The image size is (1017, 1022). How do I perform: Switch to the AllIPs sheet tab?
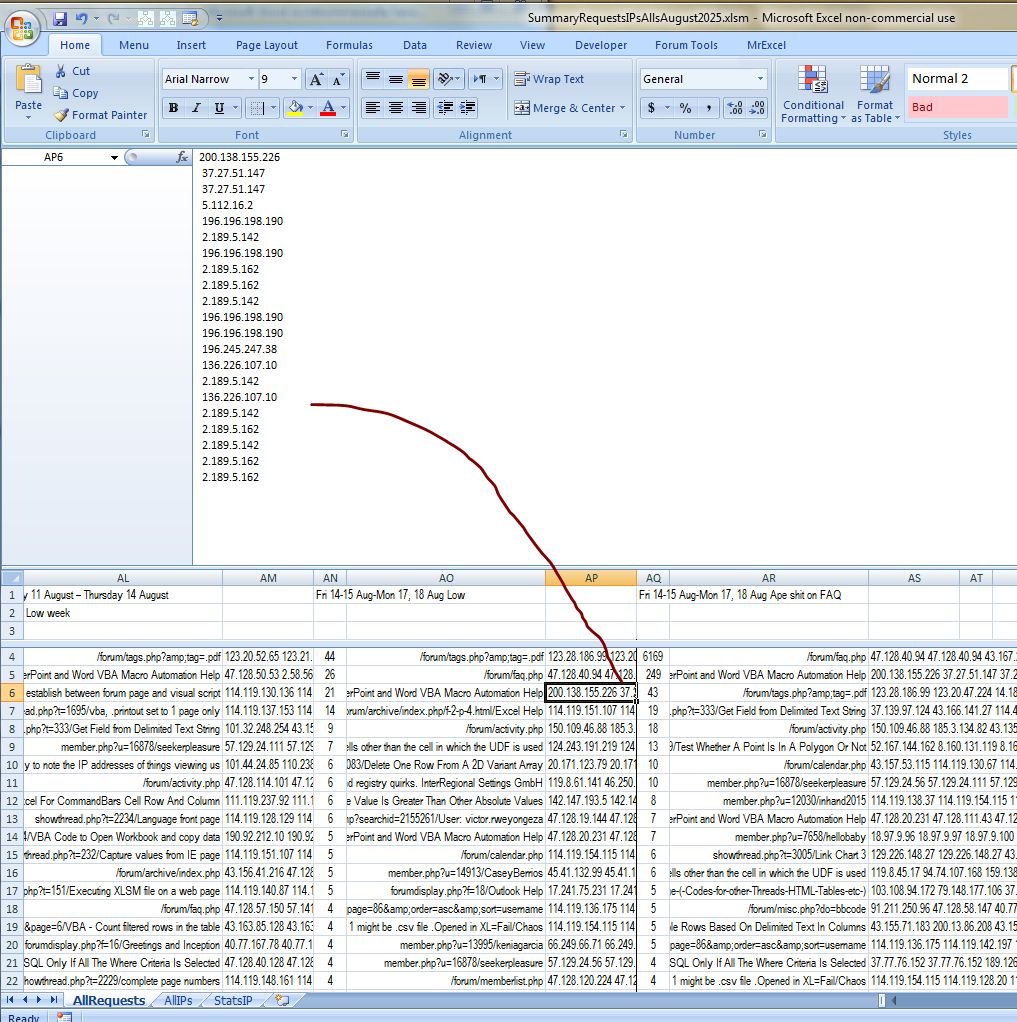(x=178, y=1000)
